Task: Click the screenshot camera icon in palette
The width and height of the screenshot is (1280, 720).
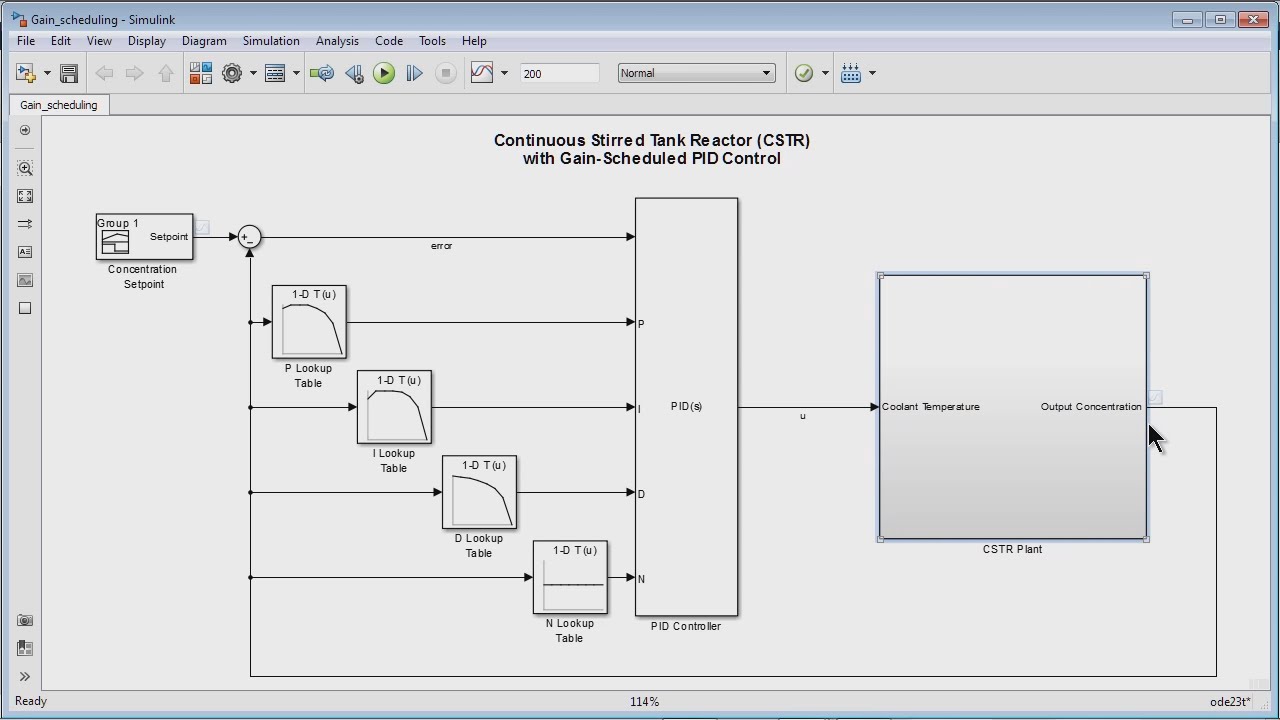Action: [25, 621]
